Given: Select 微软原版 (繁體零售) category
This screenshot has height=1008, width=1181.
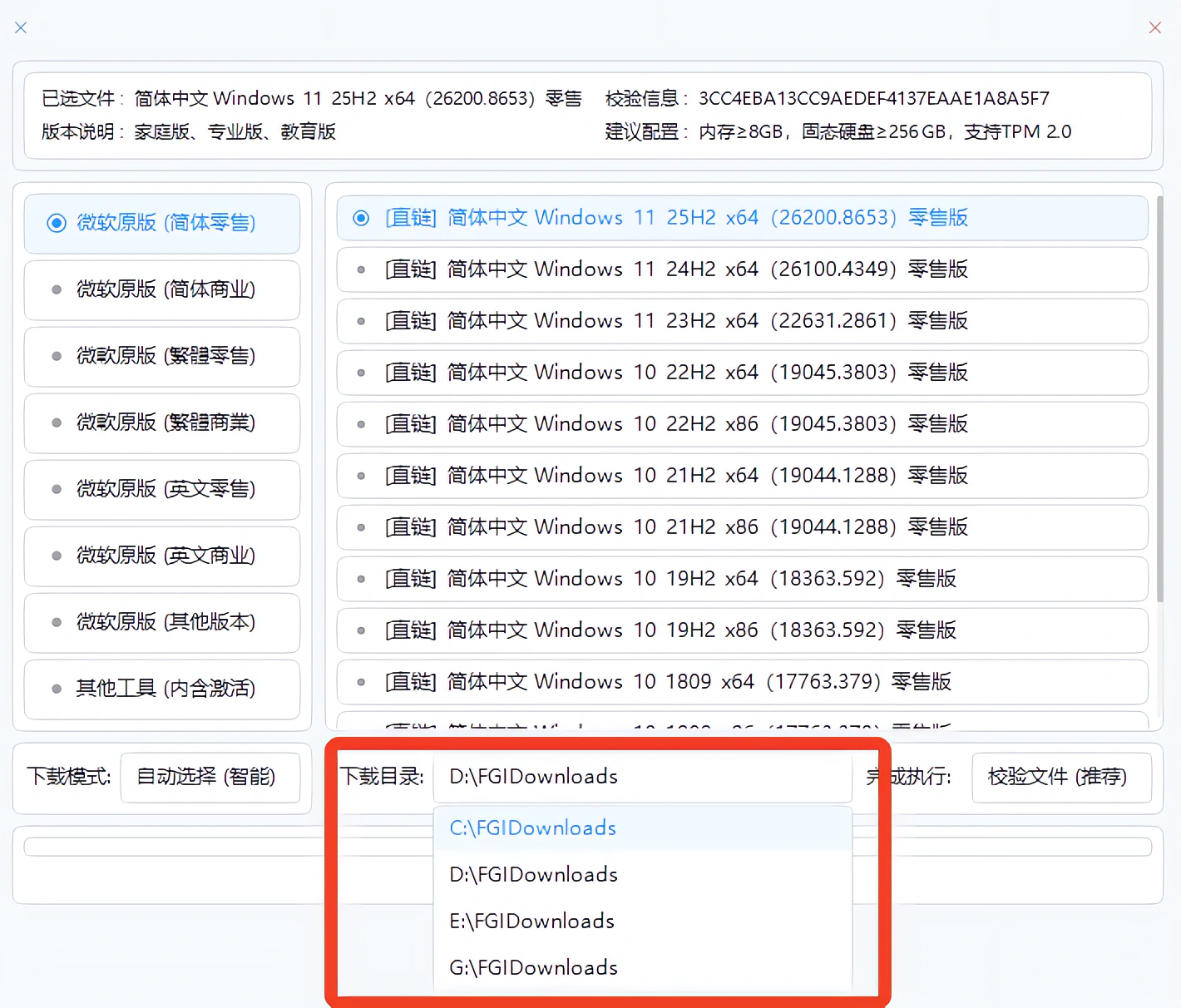Looking at the screenshot, I should click(x=162, y=357).
